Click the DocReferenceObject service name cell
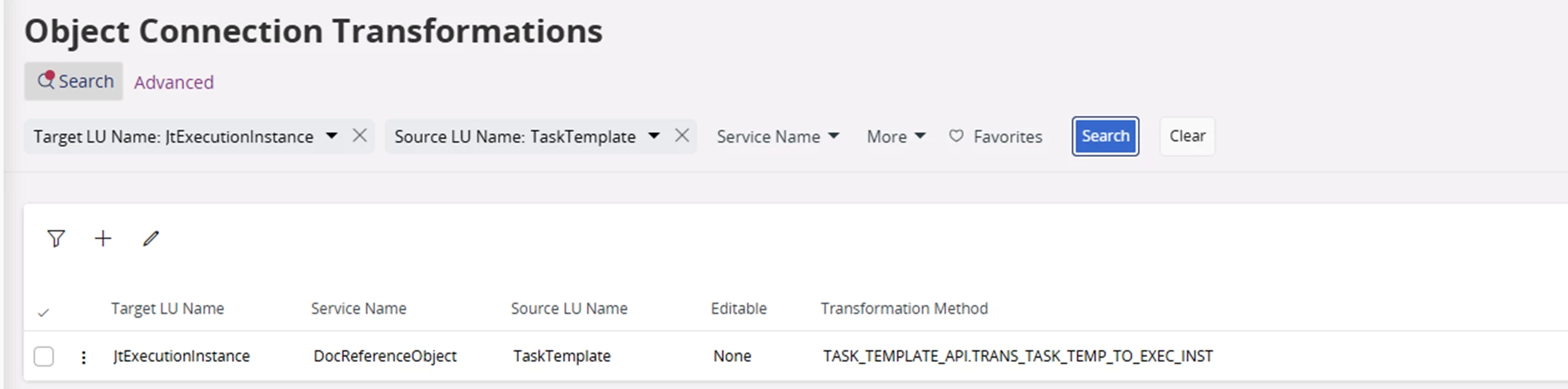1568x389 pixels. point(385,356)
